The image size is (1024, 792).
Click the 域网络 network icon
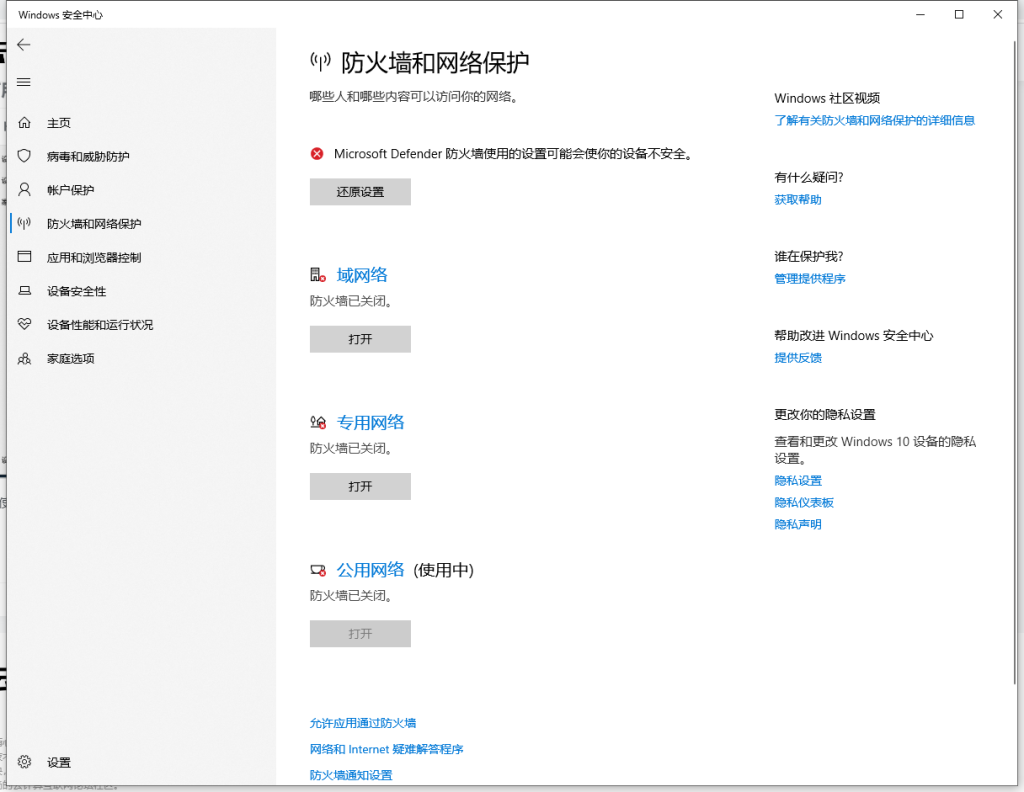(316, 271)
